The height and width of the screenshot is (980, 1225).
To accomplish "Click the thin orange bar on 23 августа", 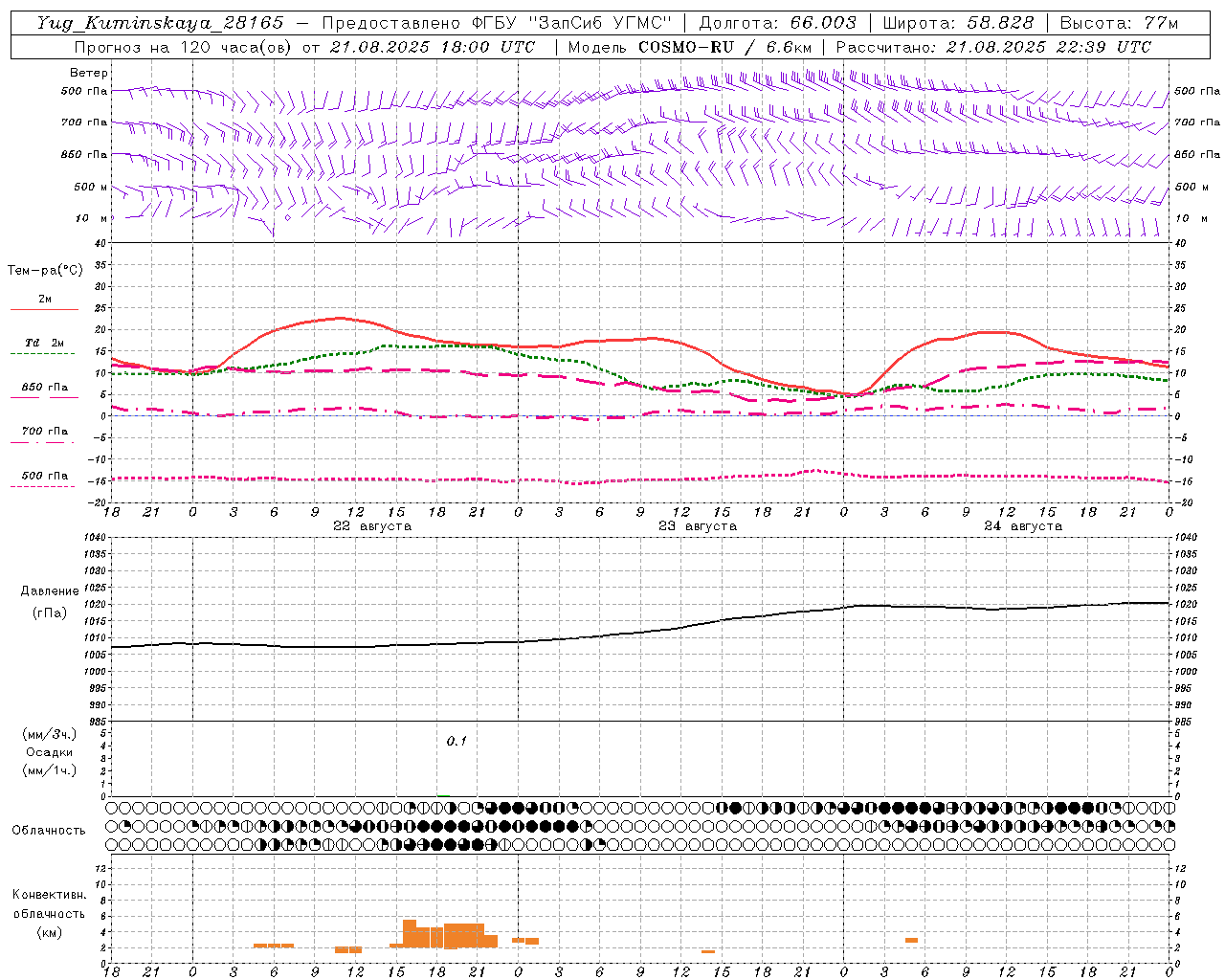I will coord(708,951).
